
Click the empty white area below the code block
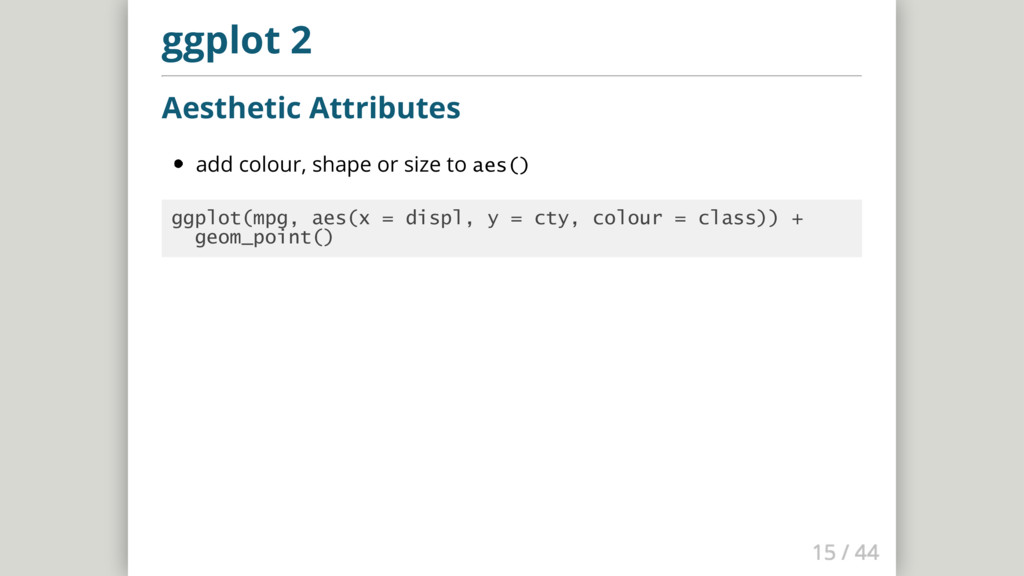511,400
